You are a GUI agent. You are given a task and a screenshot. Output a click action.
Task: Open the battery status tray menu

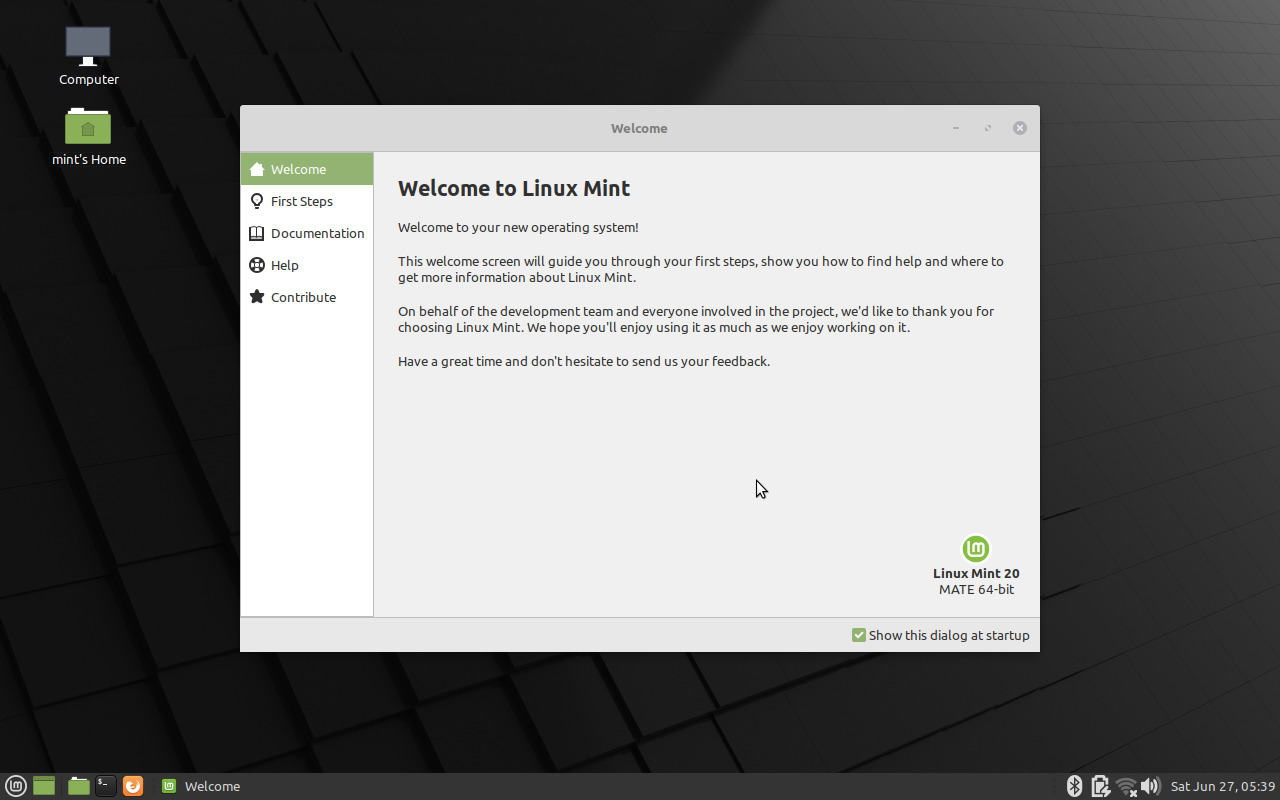point(1099,786)
